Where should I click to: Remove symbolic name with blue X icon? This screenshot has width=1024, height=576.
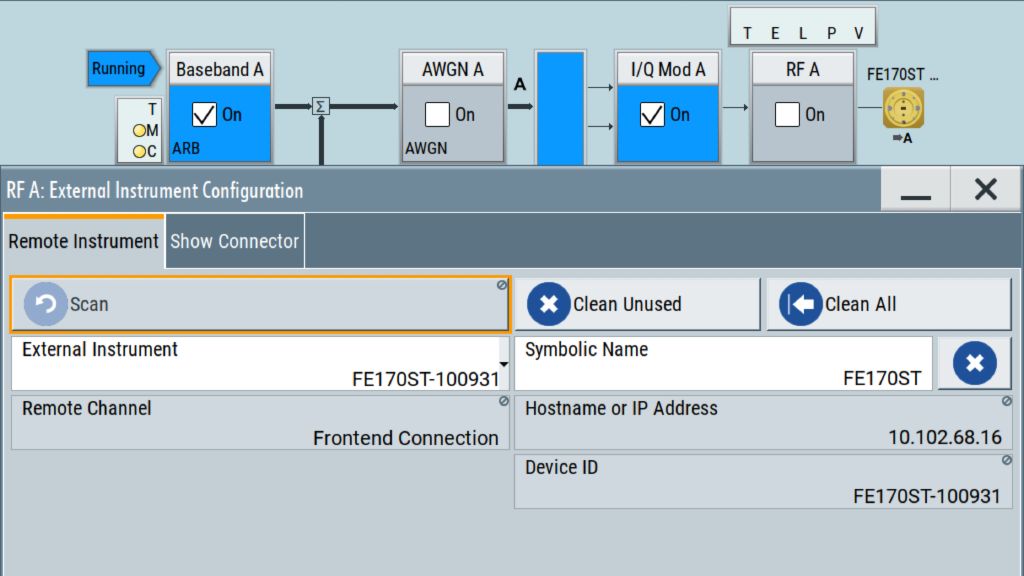[974, 363]
